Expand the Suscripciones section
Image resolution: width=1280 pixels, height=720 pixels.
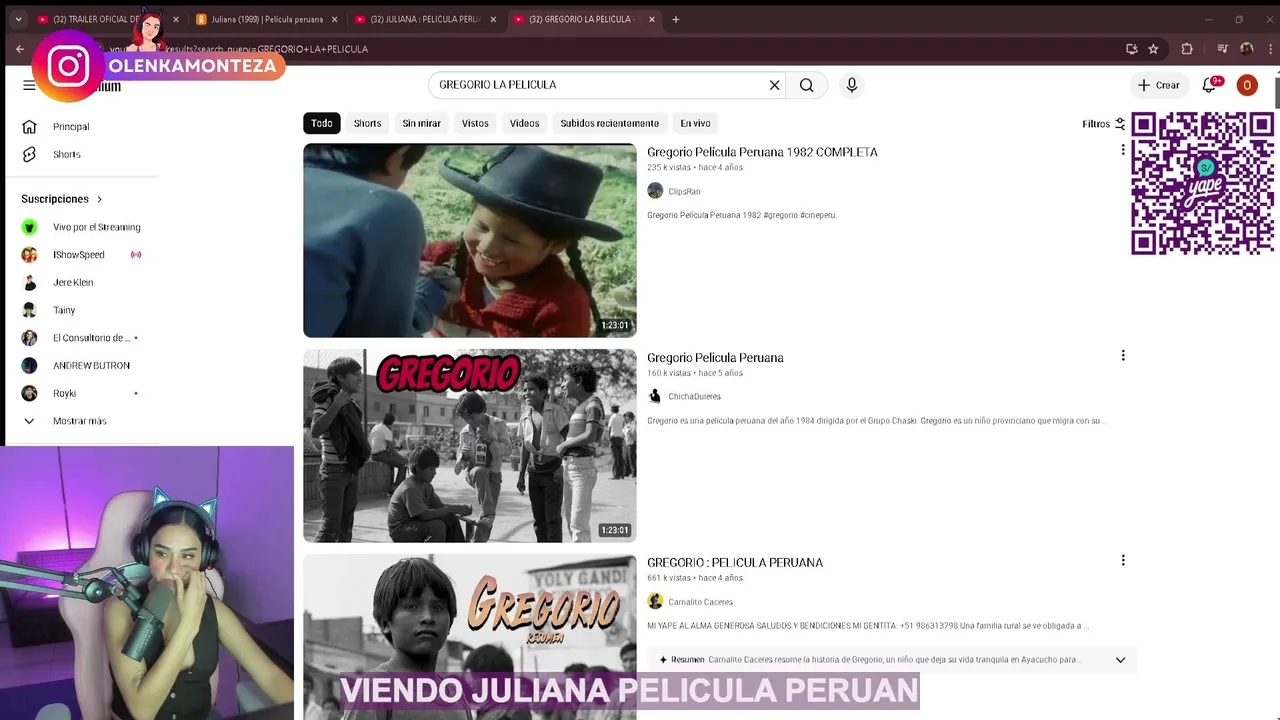point(62,199)
